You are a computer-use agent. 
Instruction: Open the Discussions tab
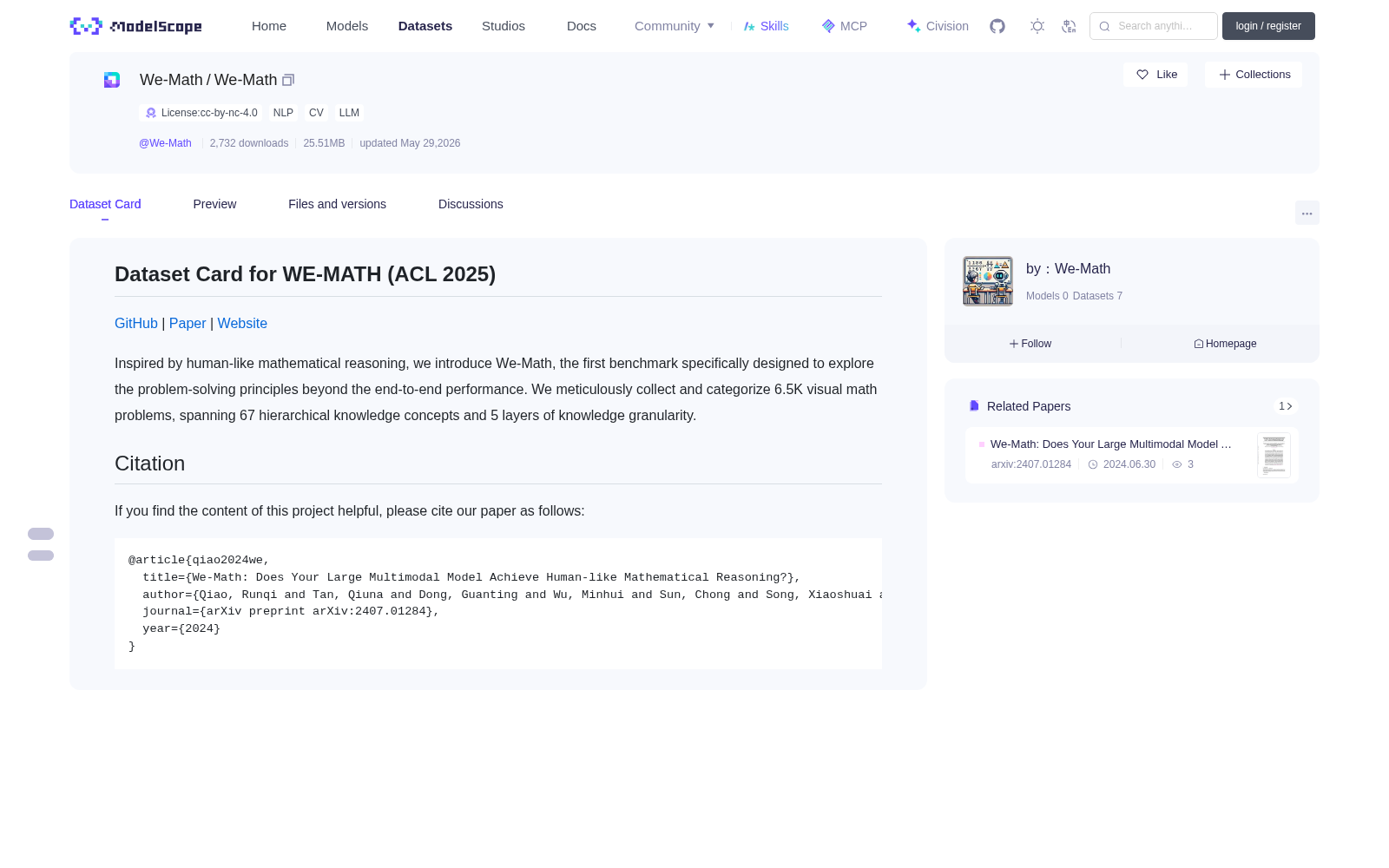click(471, 204)
